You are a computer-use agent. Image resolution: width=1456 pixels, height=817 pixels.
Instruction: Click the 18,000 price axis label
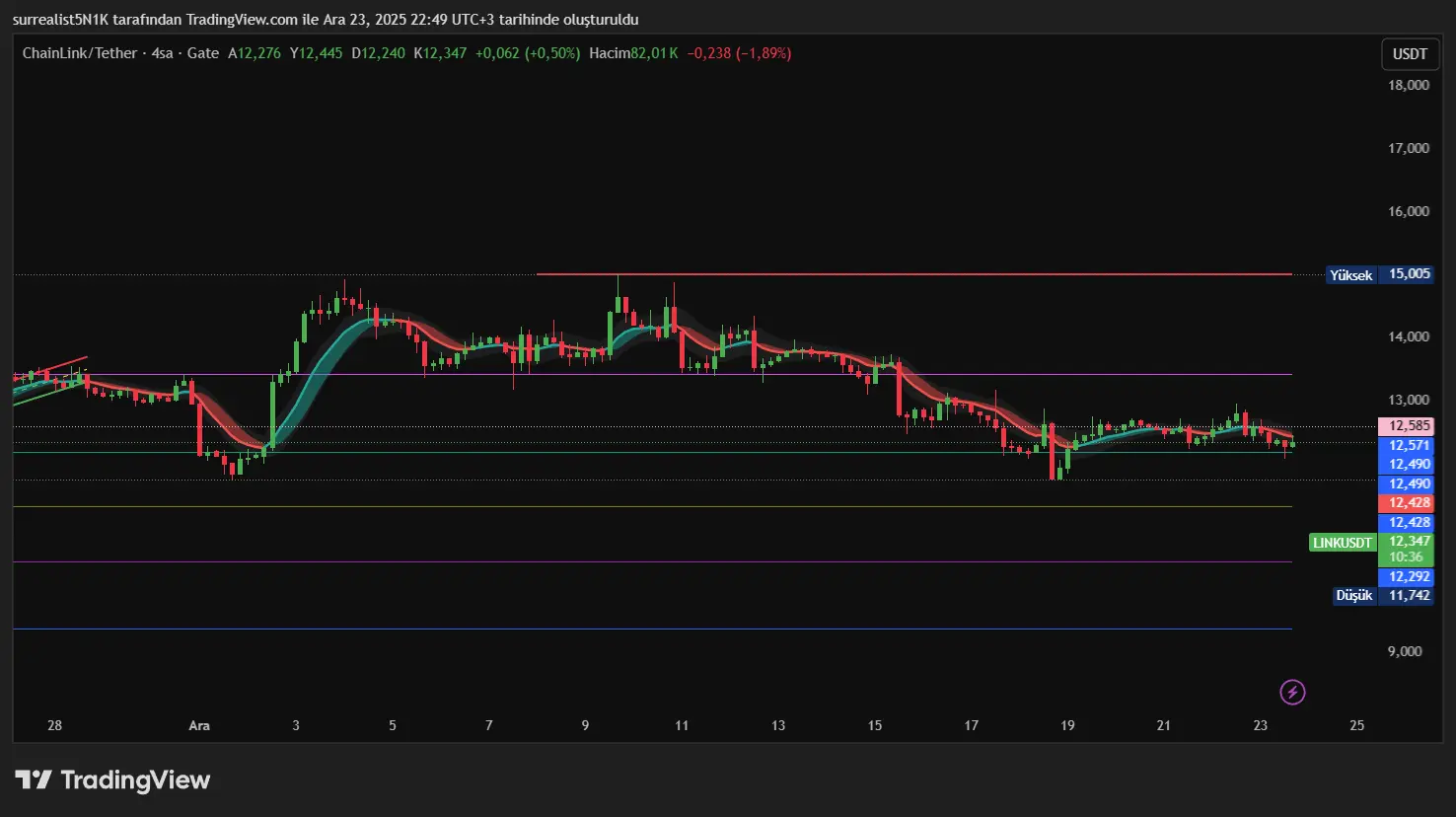click(1409, 86)
